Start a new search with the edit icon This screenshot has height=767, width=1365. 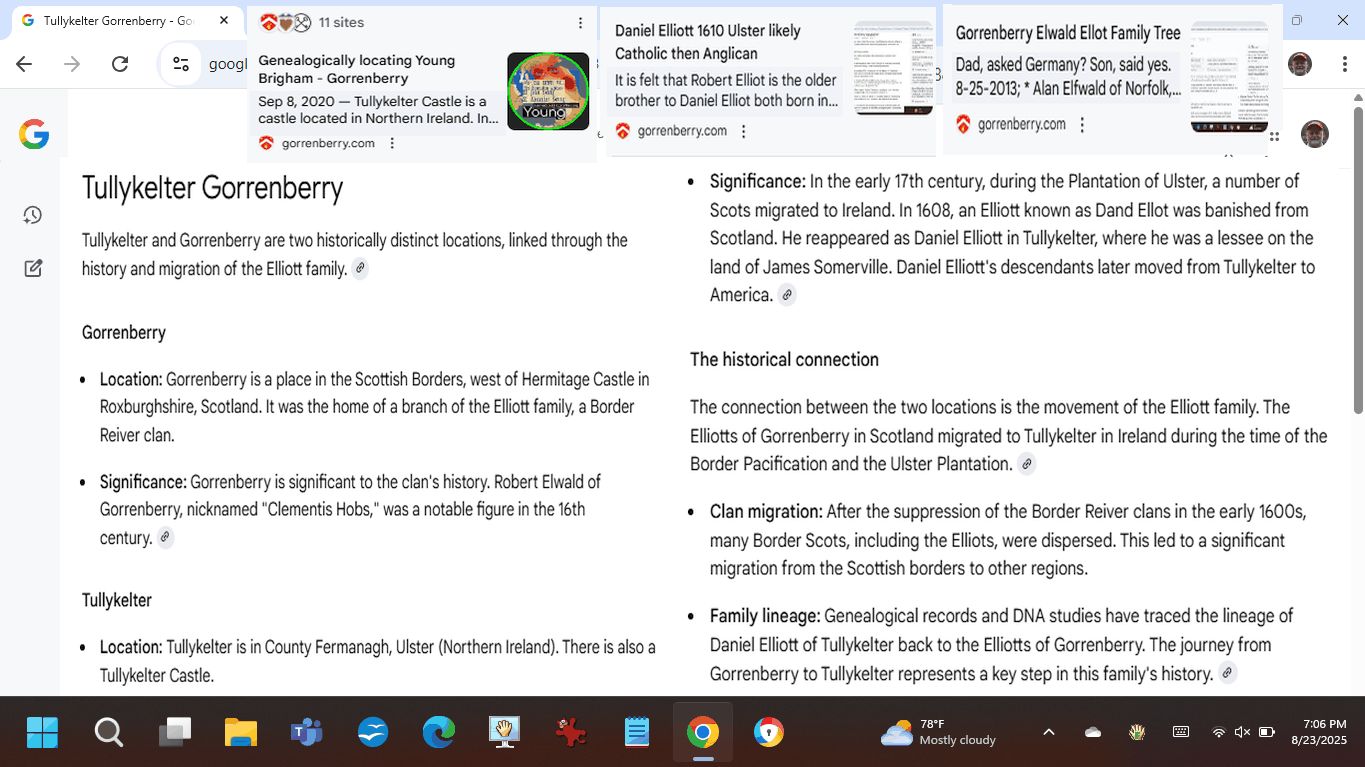tap(33, 268)
